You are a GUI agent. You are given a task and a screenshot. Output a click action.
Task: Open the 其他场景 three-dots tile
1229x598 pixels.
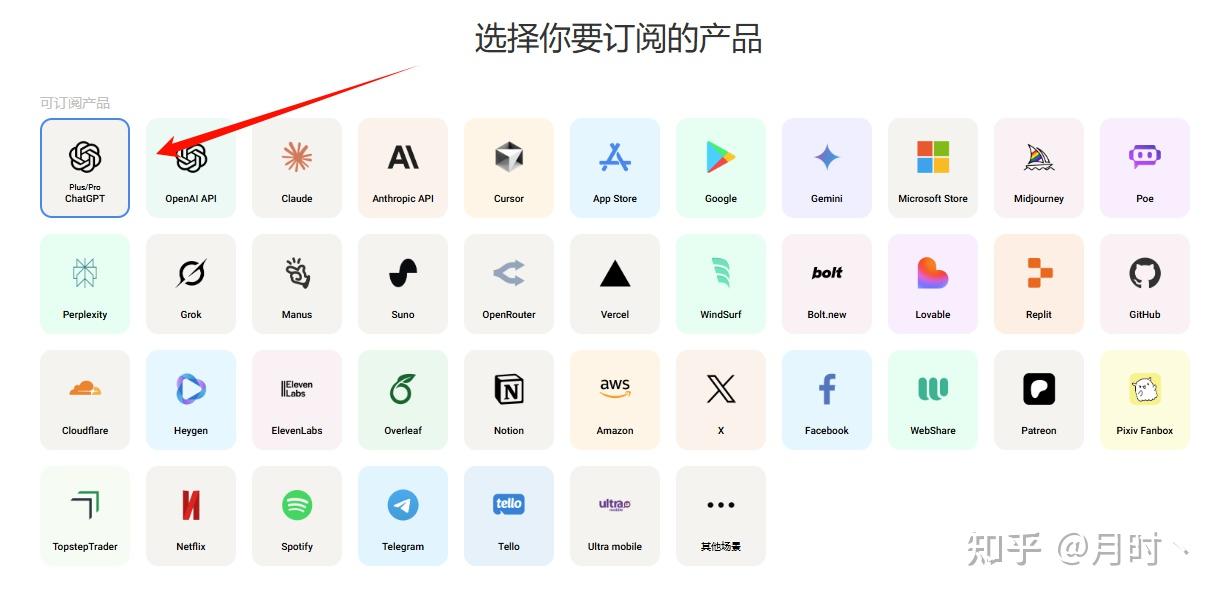point(721,515)
